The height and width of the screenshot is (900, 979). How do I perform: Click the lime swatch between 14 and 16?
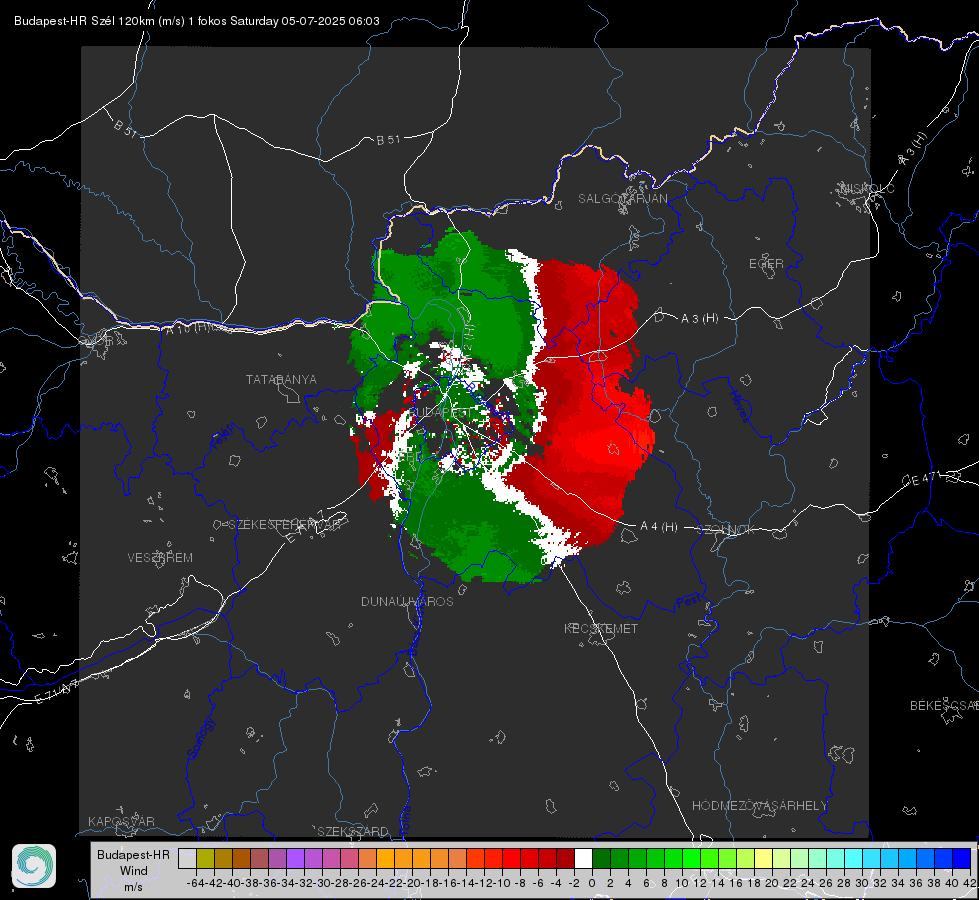coord(727,858)
